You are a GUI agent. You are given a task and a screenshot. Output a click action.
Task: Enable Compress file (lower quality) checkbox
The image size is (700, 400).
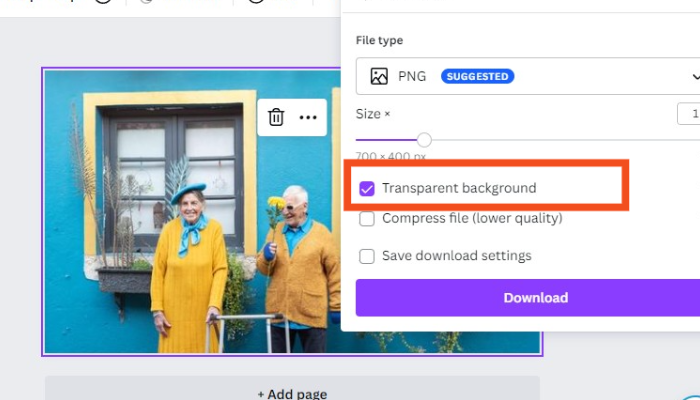pyautogui.click(x=367, y=219)
